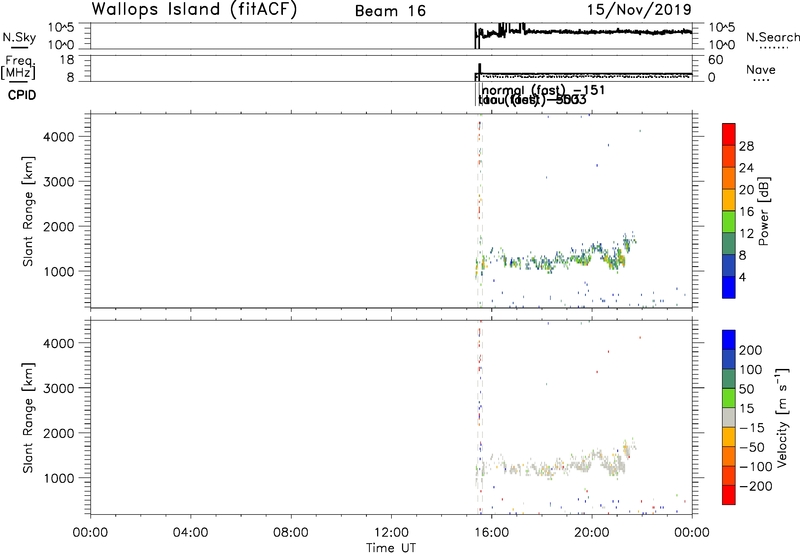Click the "24" label on the Power colorbar

tap(746, 168)
